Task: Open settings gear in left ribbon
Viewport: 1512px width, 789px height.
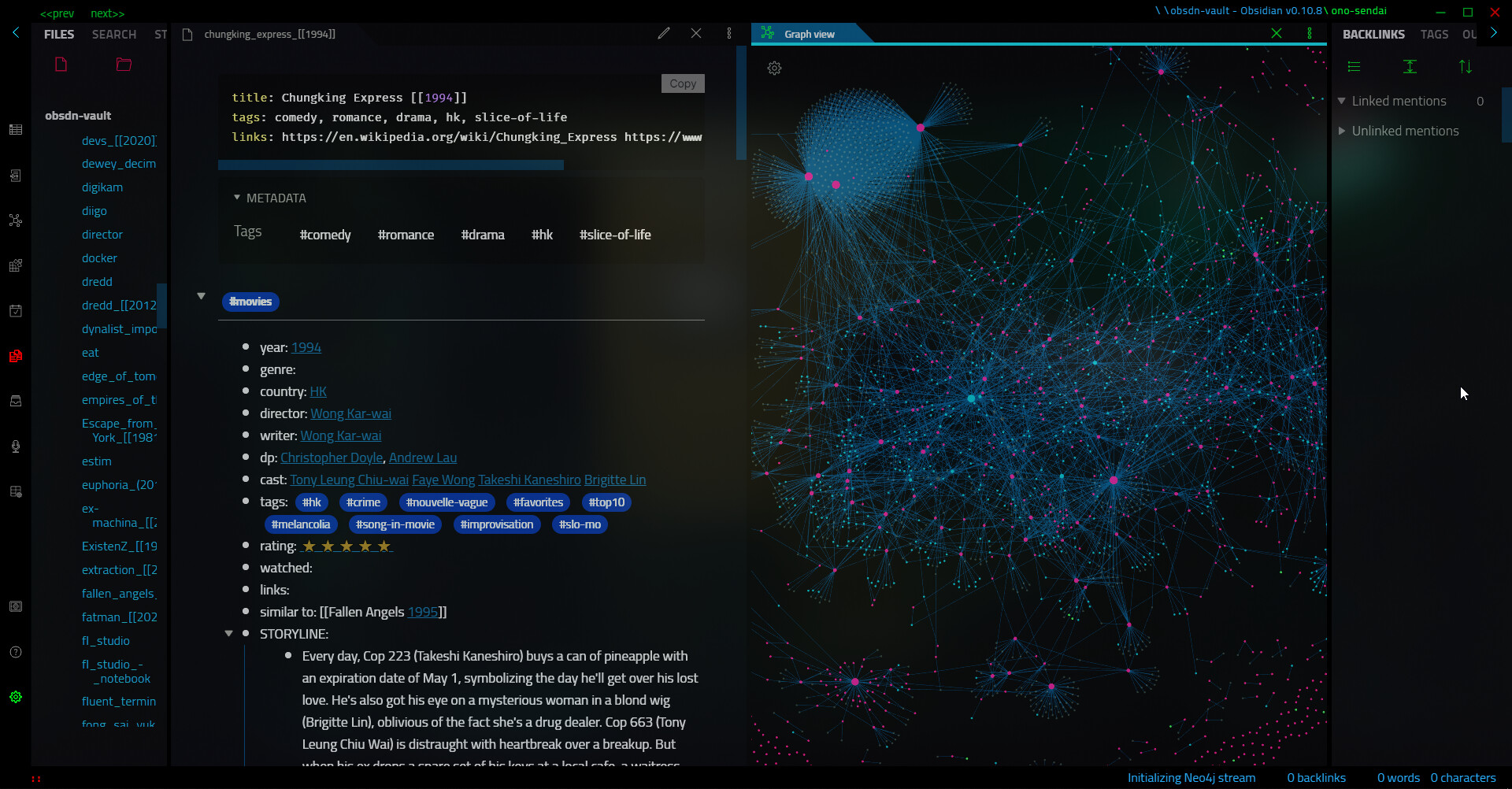Action: pos(16,697)
